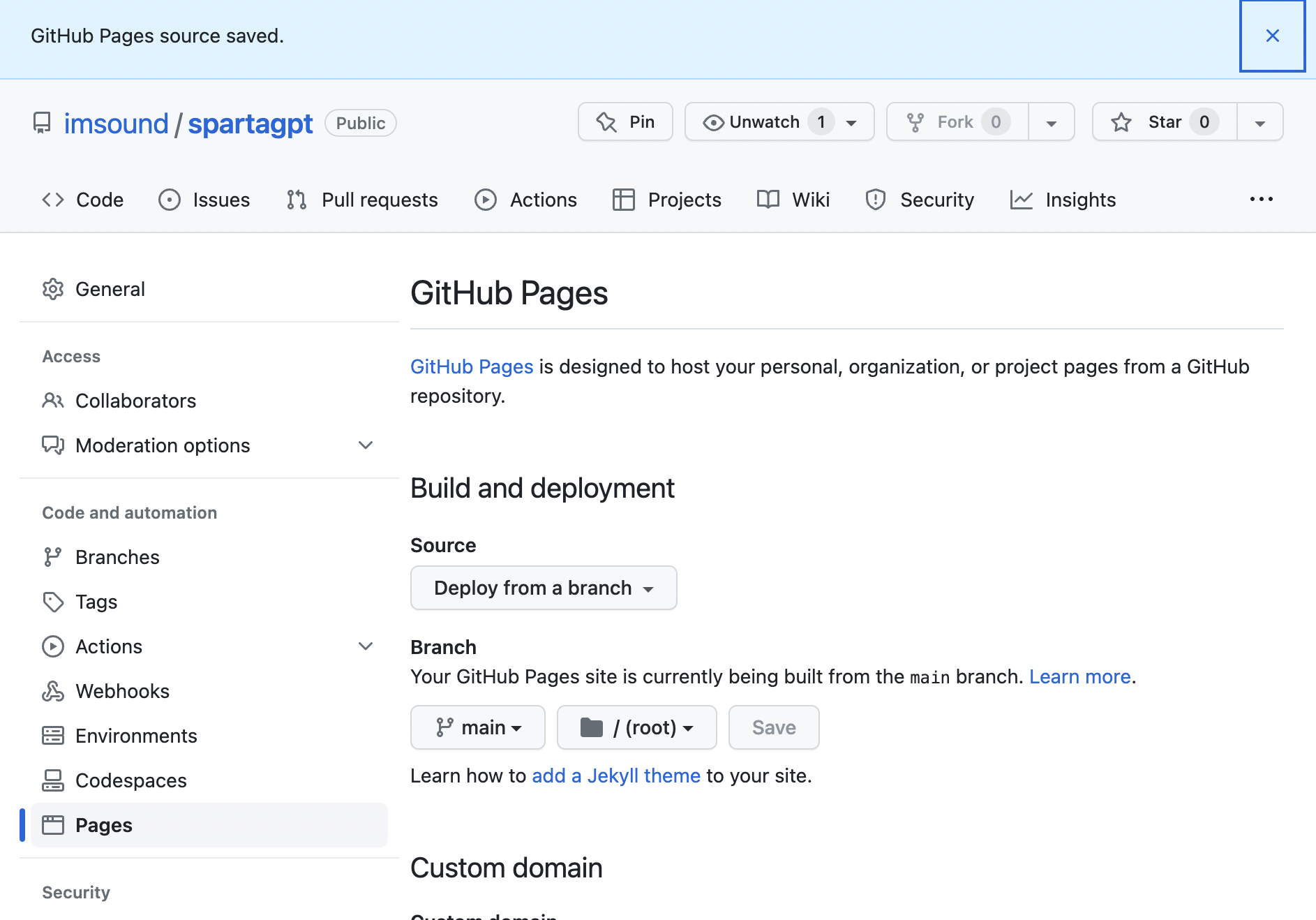Screen dimensions: 1316x920
Task: Open the Issues tab
Action: (204, 200)
